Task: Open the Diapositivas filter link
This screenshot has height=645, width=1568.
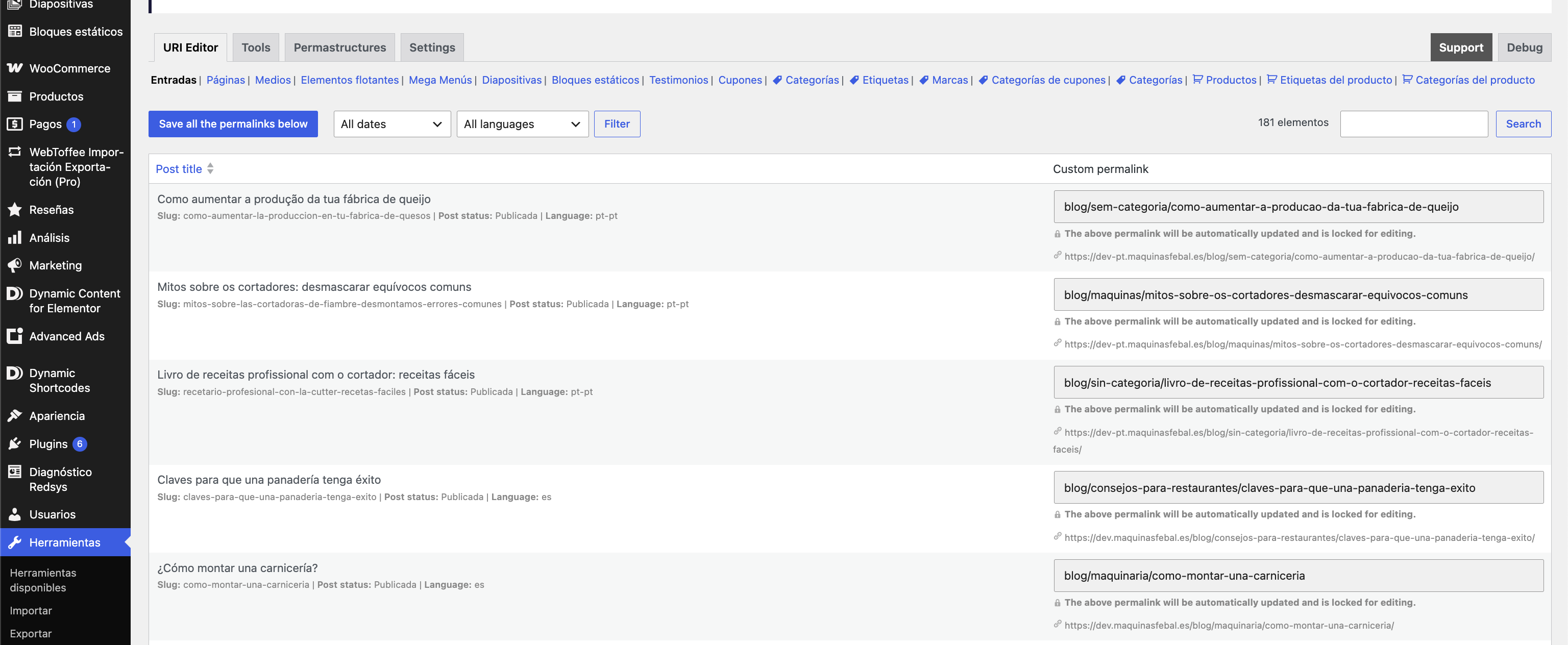Action: (x=511, y=80)
